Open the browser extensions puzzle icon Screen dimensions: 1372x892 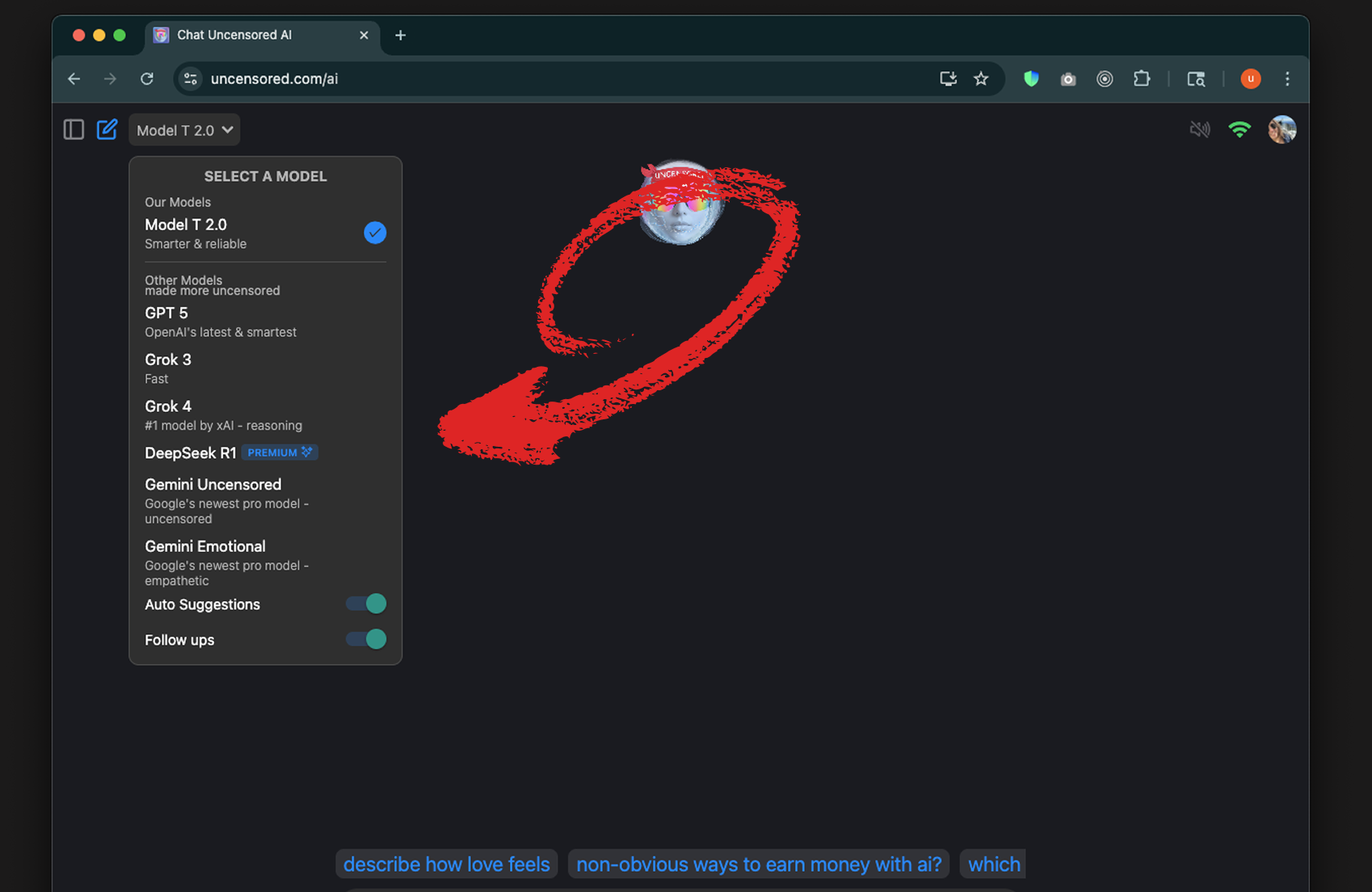click(1141, 78)
